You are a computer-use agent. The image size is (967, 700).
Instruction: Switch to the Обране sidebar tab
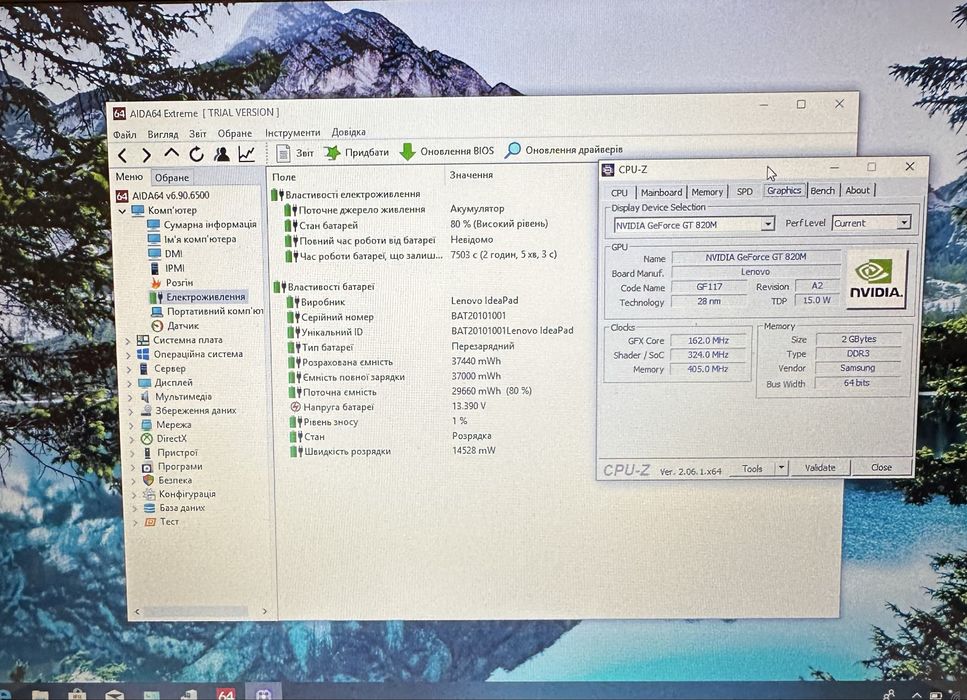pos(171,178)
